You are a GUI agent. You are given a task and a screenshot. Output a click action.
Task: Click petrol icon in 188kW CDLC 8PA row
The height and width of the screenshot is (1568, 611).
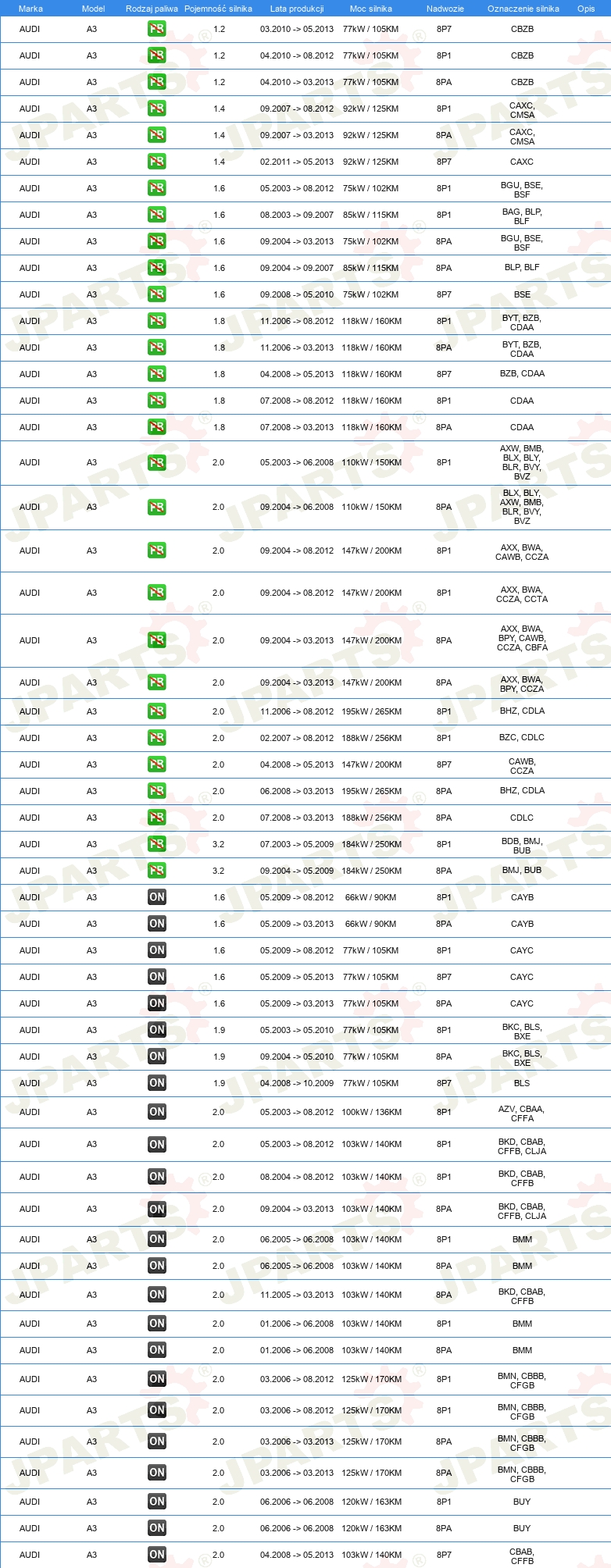157,818
